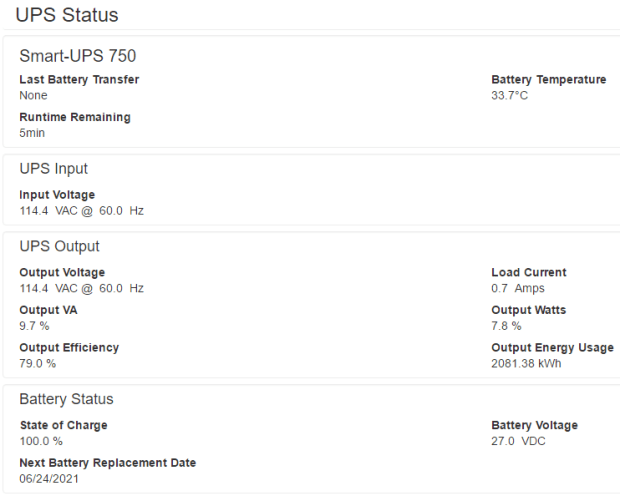Select the State of Charge label
The height and width of the screenshot is (496, 620).
pos(63,425)
